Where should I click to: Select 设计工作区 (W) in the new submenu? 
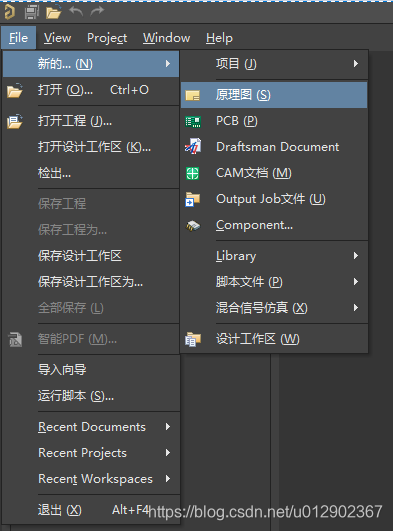coord(274,339)
